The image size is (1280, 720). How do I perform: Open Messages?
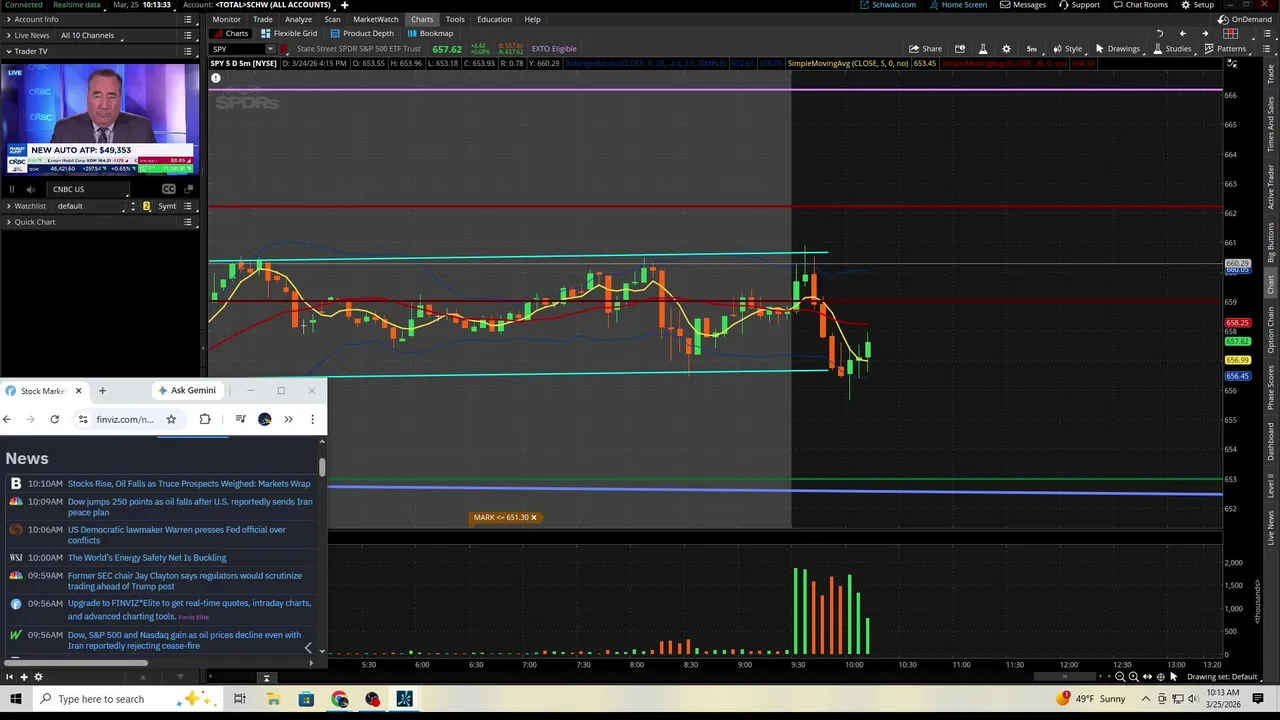pos(1023,5)
